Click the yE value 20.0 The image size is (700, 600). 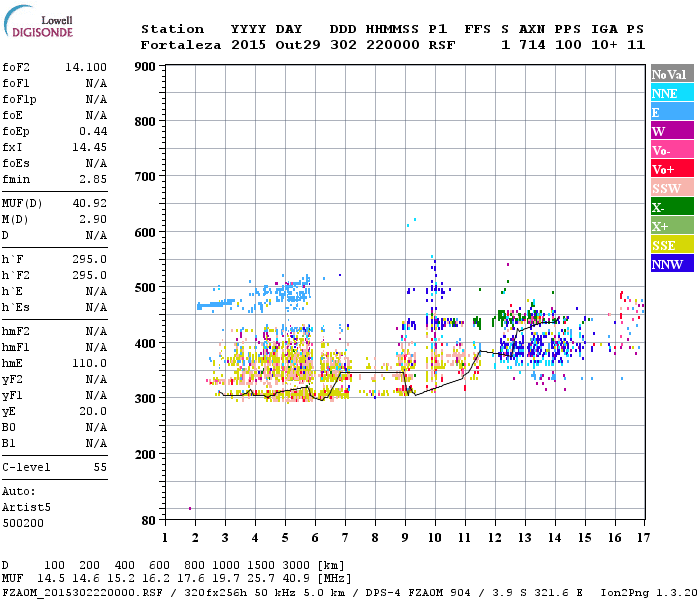click(x=93, y=412)
